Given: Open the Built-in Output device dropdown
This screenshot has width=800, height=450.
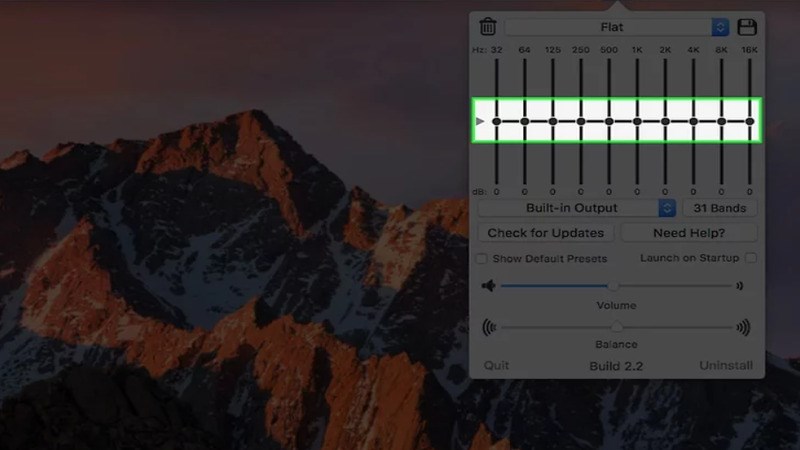Looking at the screenshot, I should pyautogui.click(x=577, y=208).
